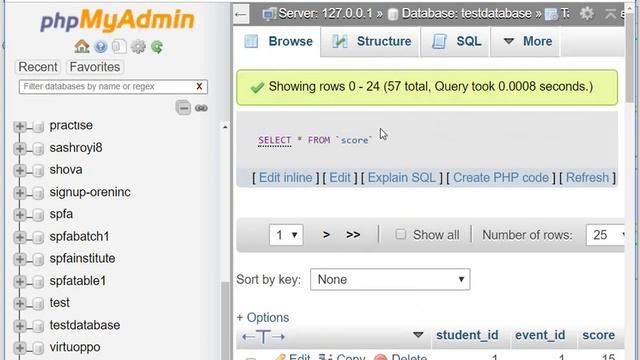Expand the virtuoppo database node
Screen dimensions: 640x360
[x=19, y=348]
